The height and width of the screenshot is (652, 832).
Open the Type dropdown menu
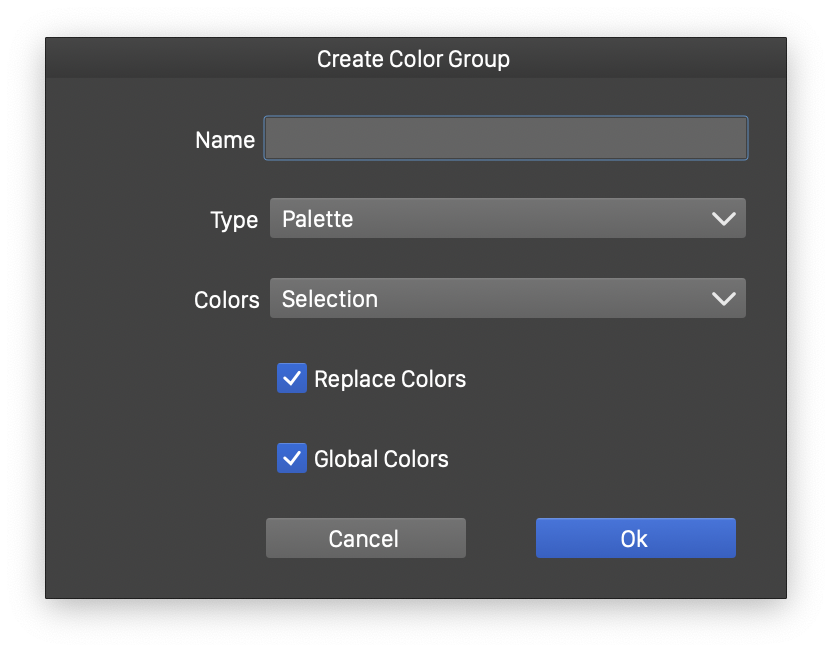pyautogui.click(x=507, y=219)
